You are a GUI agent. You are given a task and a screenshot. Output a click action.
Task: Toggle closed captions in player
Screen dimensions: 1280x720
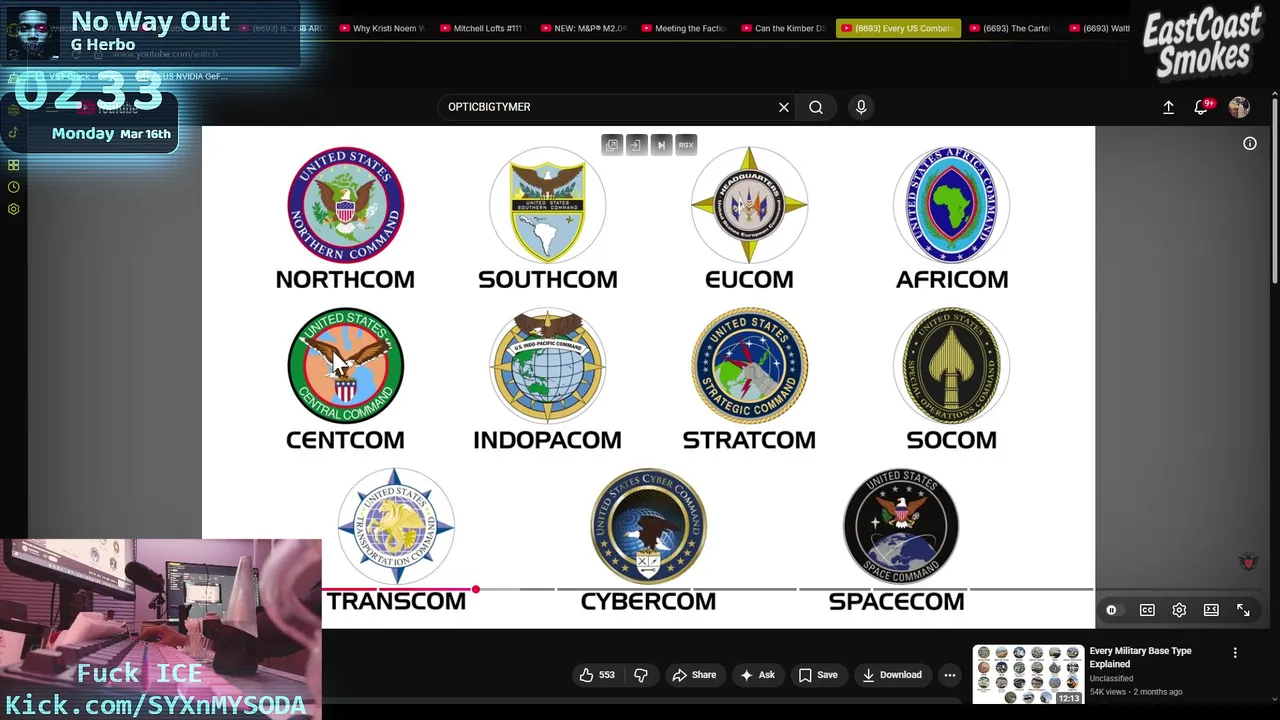pyautogui.click(x=1147, y=610)
